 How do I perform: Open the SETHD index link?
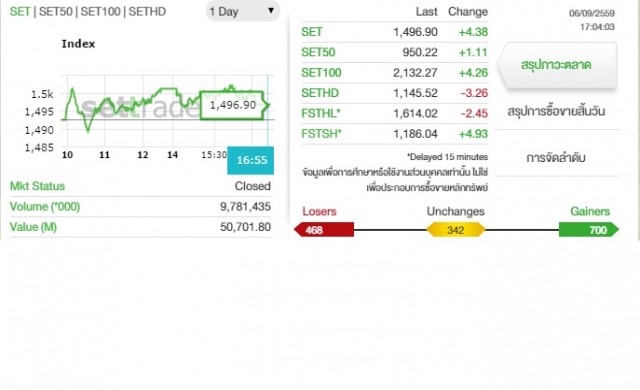(x=320, y=93)
